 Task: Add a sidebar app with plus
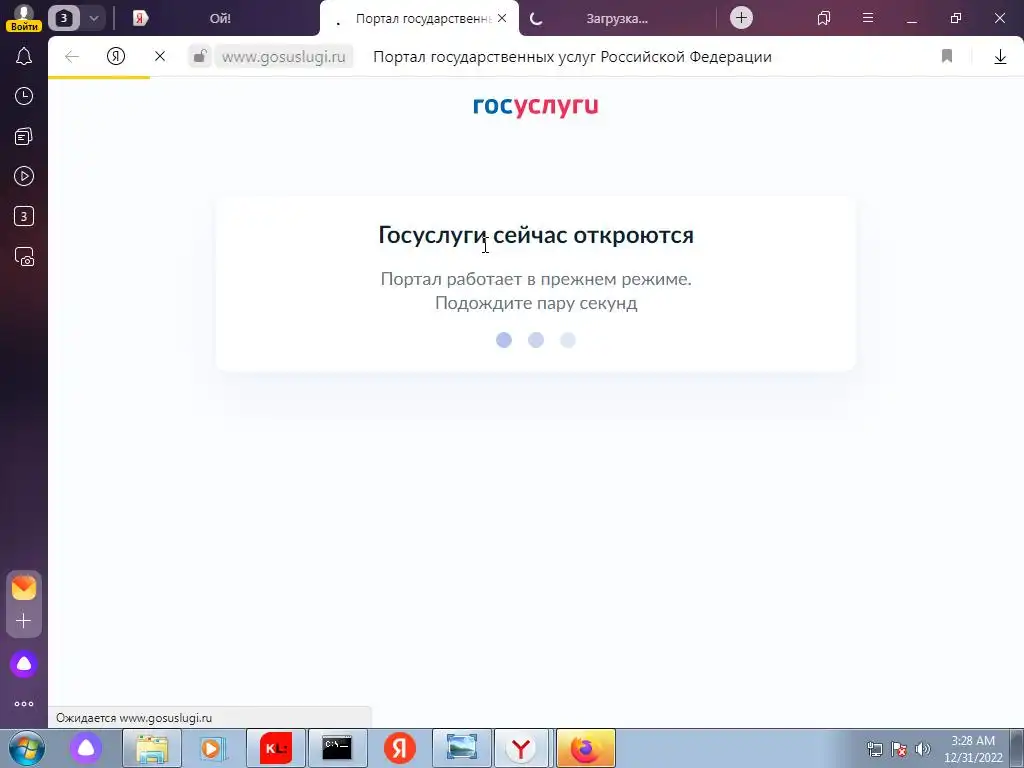point(24,620)
